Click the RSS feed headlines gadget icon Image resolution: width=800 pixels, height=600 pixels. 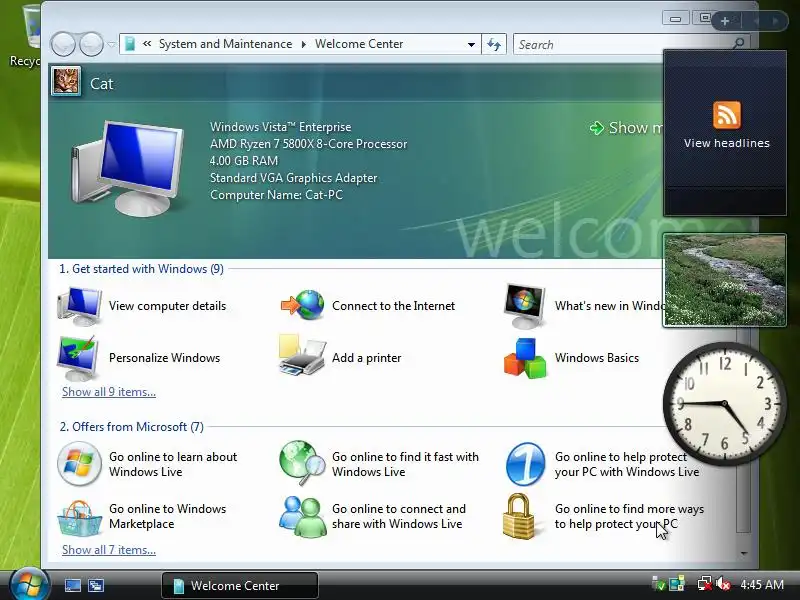(727, 115)
